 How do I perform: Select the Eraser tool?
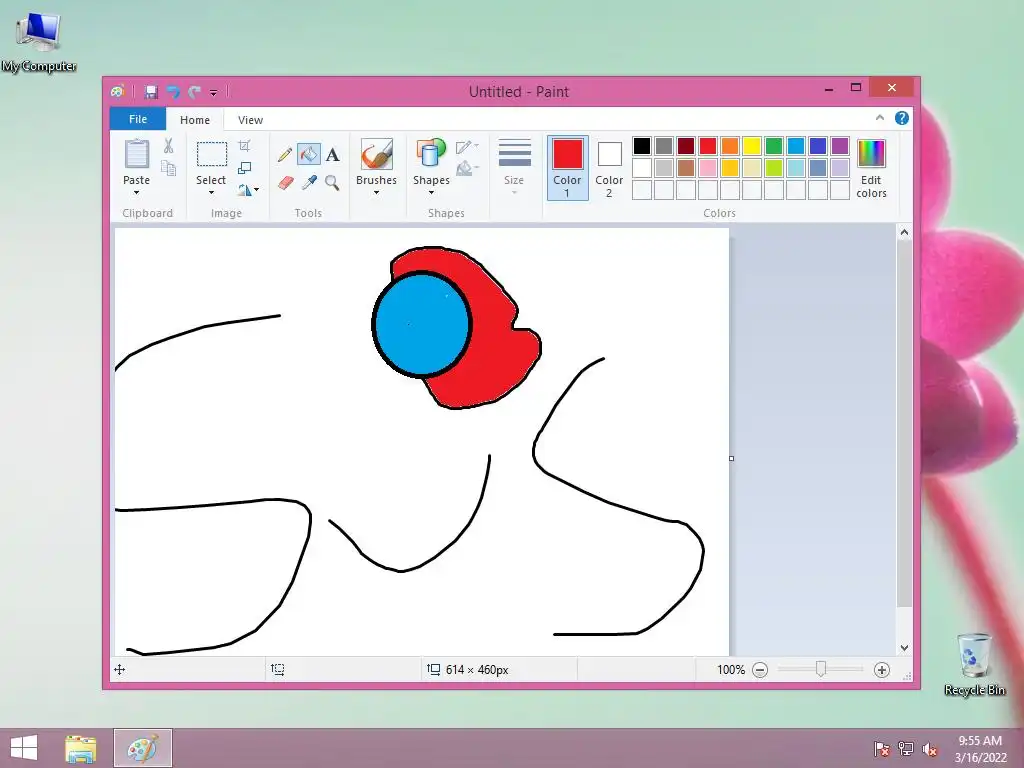point(285,183)
